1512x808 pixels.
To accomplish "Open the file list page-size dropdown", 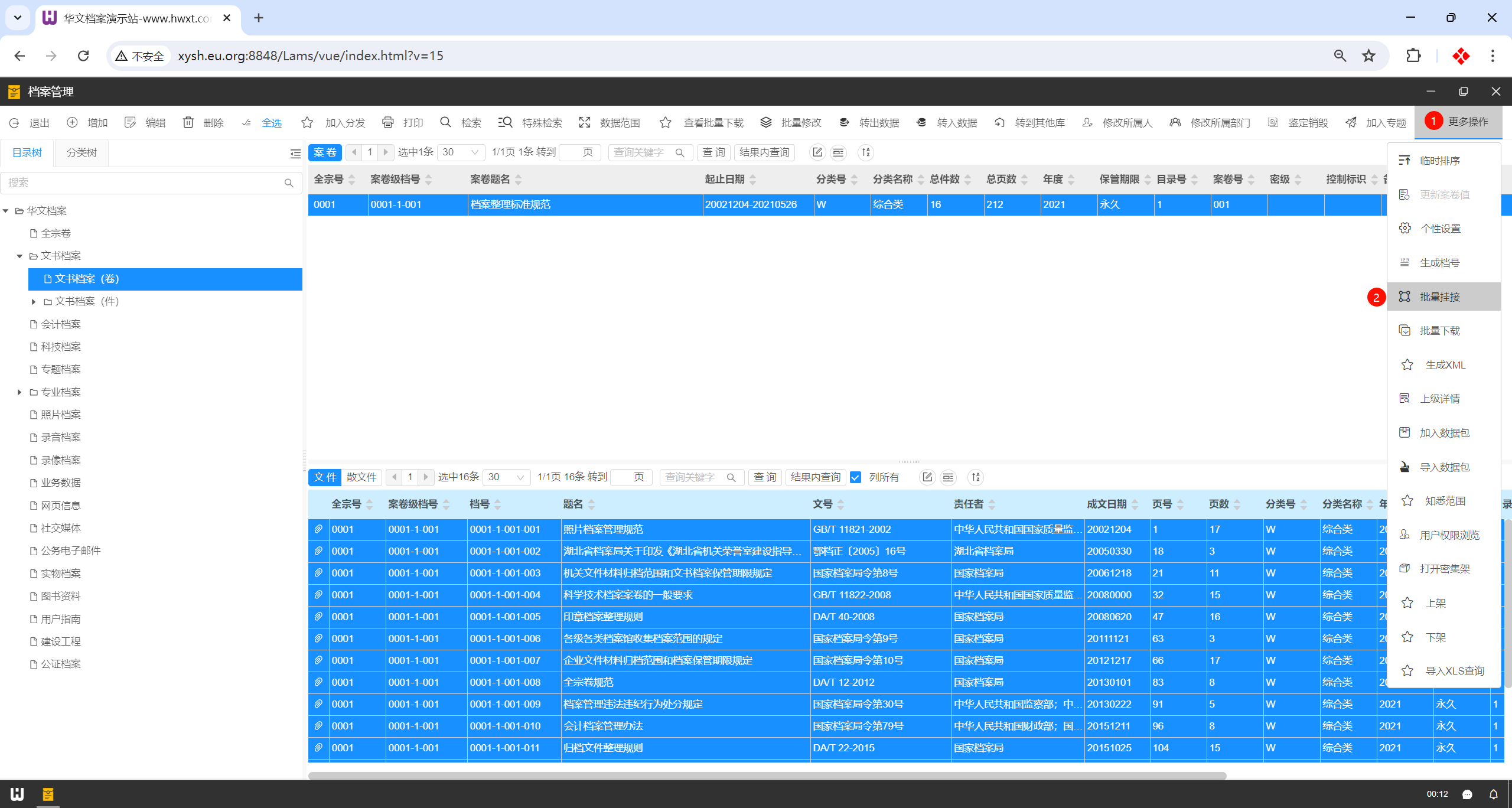I will pyautogui.click(x=506, y=477).
